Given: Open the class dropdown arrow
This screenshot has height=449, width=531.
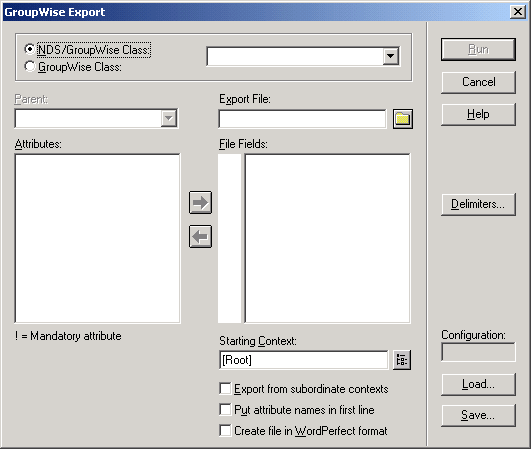Looking at the screenshot, I should click(390, 56).
